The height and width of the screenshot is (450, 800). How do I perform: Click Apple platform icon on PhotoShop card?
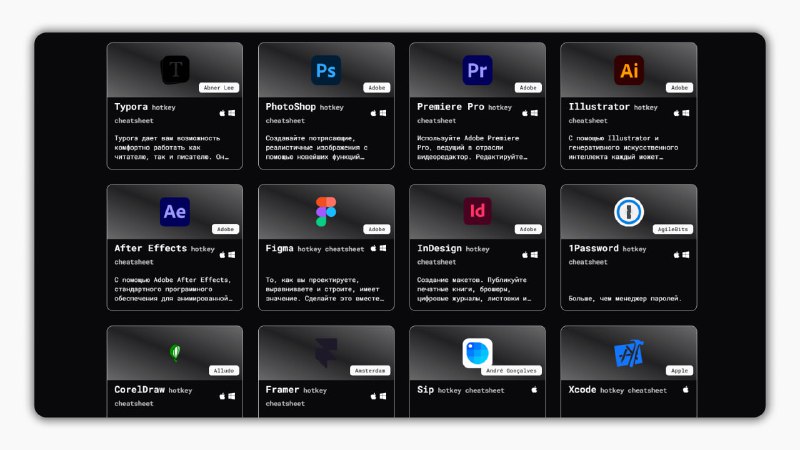373,113
